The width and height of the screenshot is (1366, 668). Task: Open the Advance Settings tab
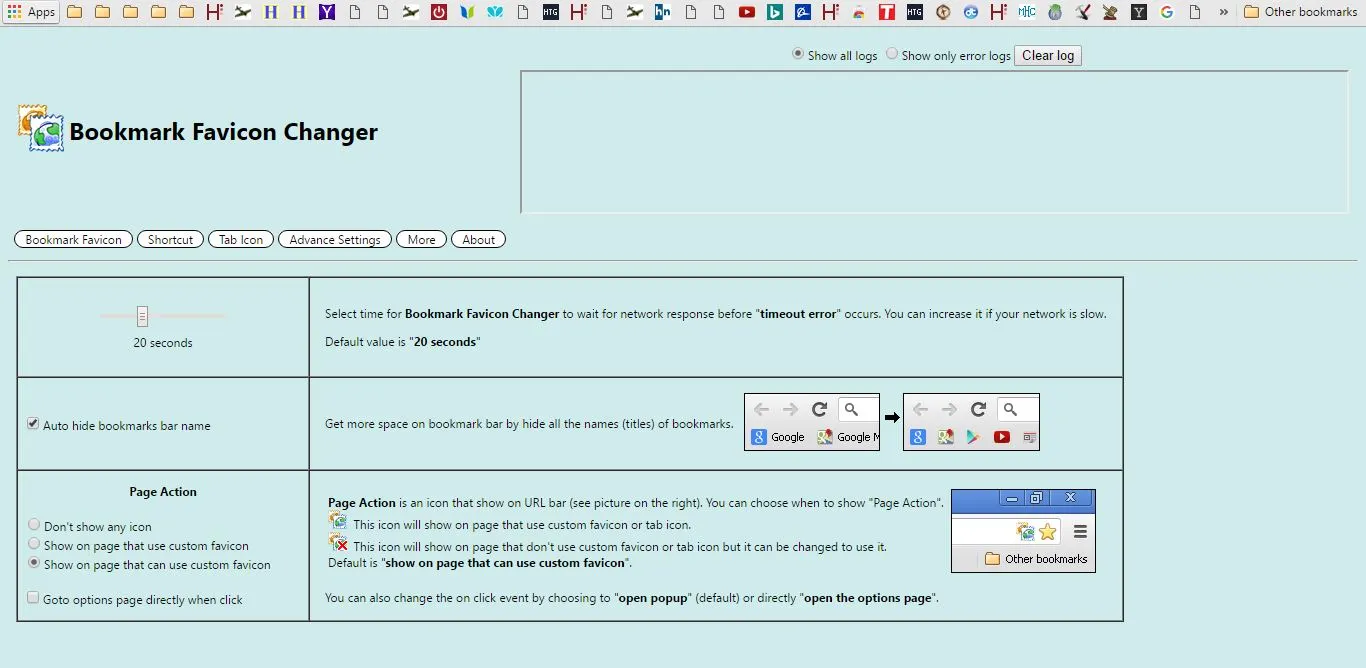pyautogui.click(x=335, y=240)
